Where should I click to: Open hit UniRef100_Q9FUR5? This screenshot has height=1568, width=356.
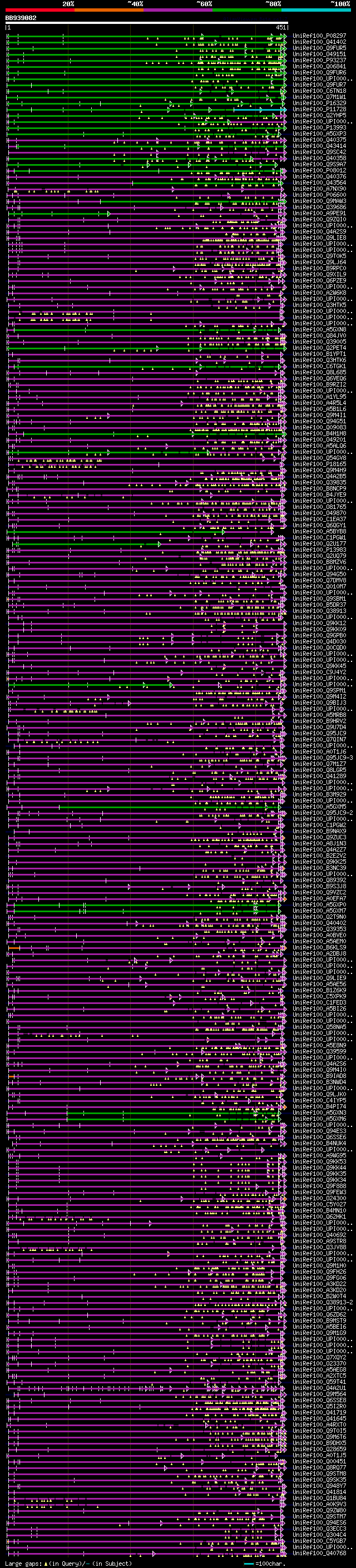point(319,48)
